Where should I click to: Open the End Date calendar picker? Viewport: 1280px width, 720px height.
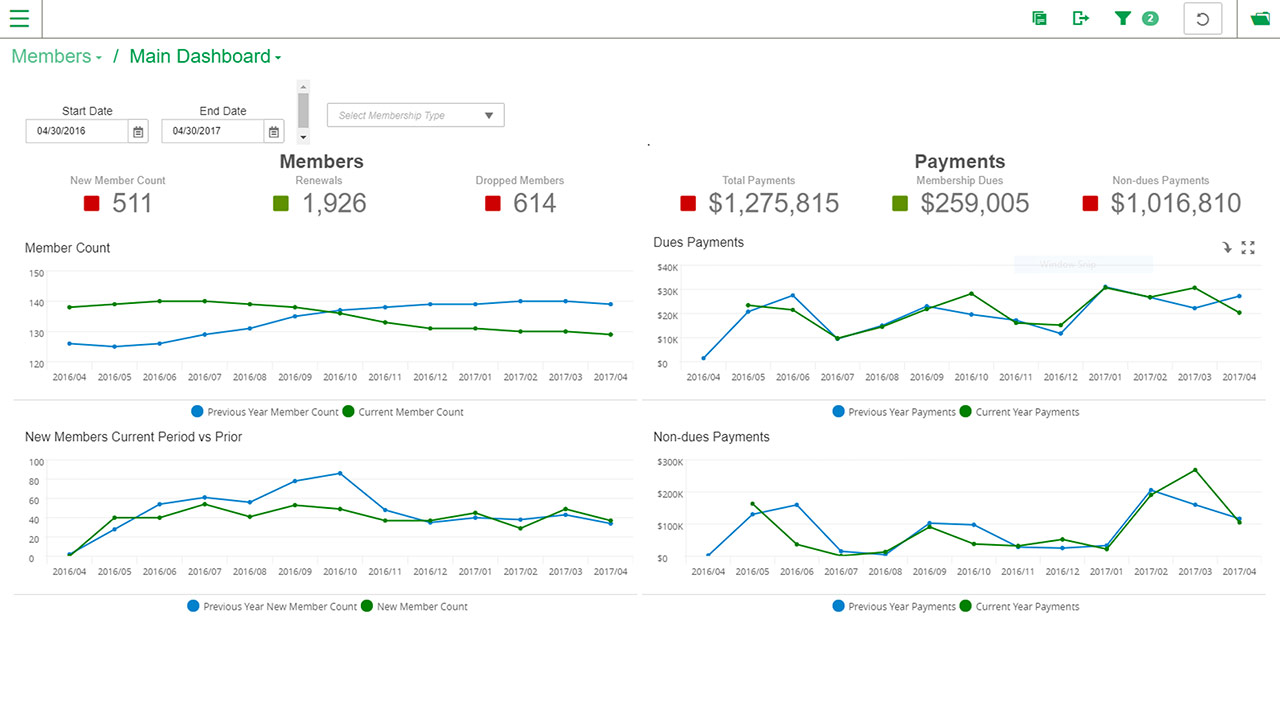pyautogui.click(x=274, y=131)
